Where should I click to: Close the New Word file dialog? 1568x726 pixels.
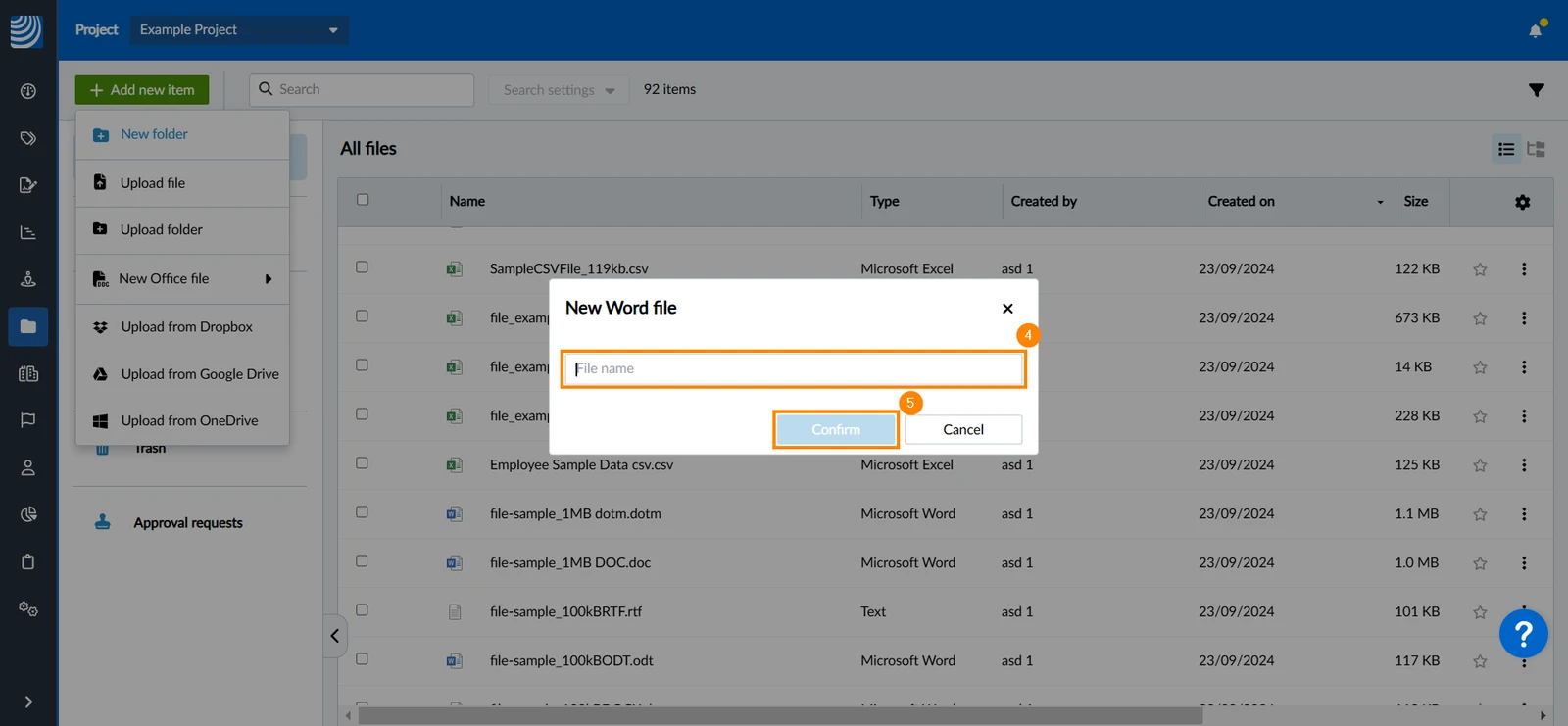click(1007, 309)
